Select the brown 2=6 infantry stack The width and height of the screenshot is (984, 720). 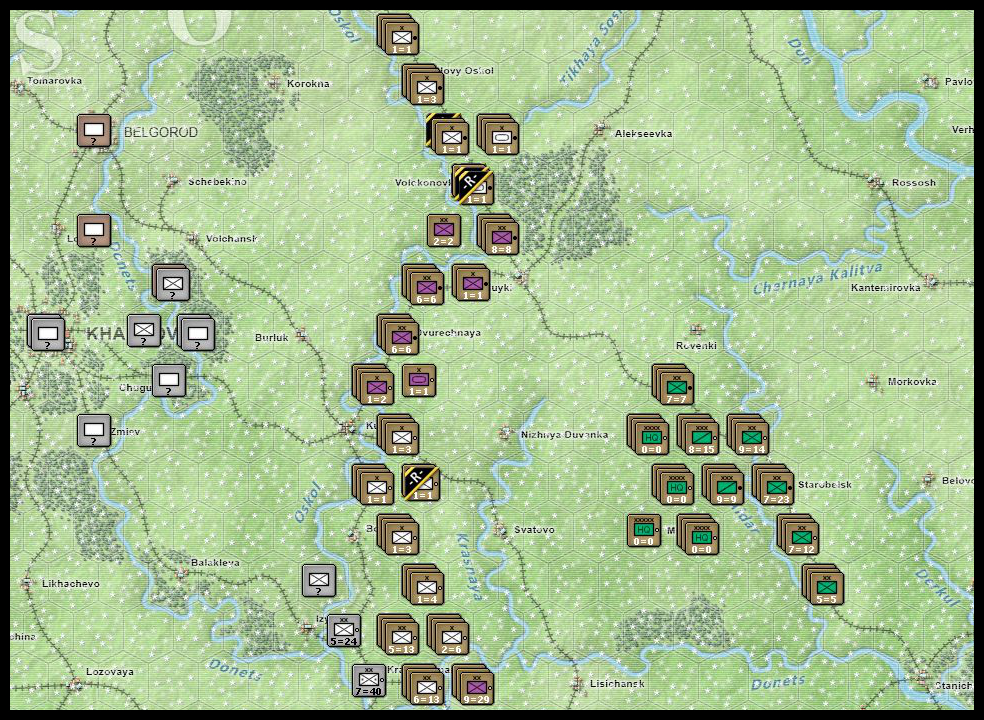pyautogui.click(x=448, y=635)
